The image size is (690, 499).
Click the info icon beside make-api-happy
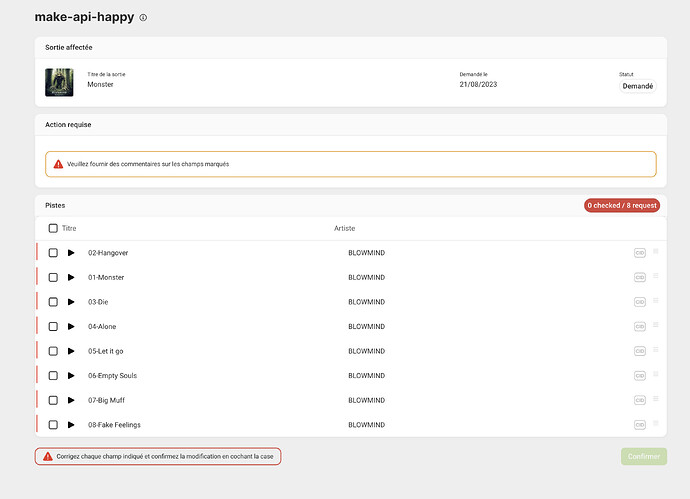pyautogui.click(x=143, y=18)
